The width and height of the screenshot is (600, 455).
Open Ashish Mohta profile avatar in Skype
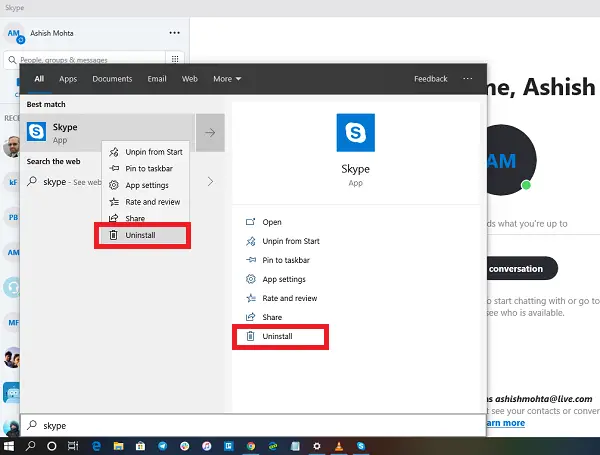click(x=15, y=34)
